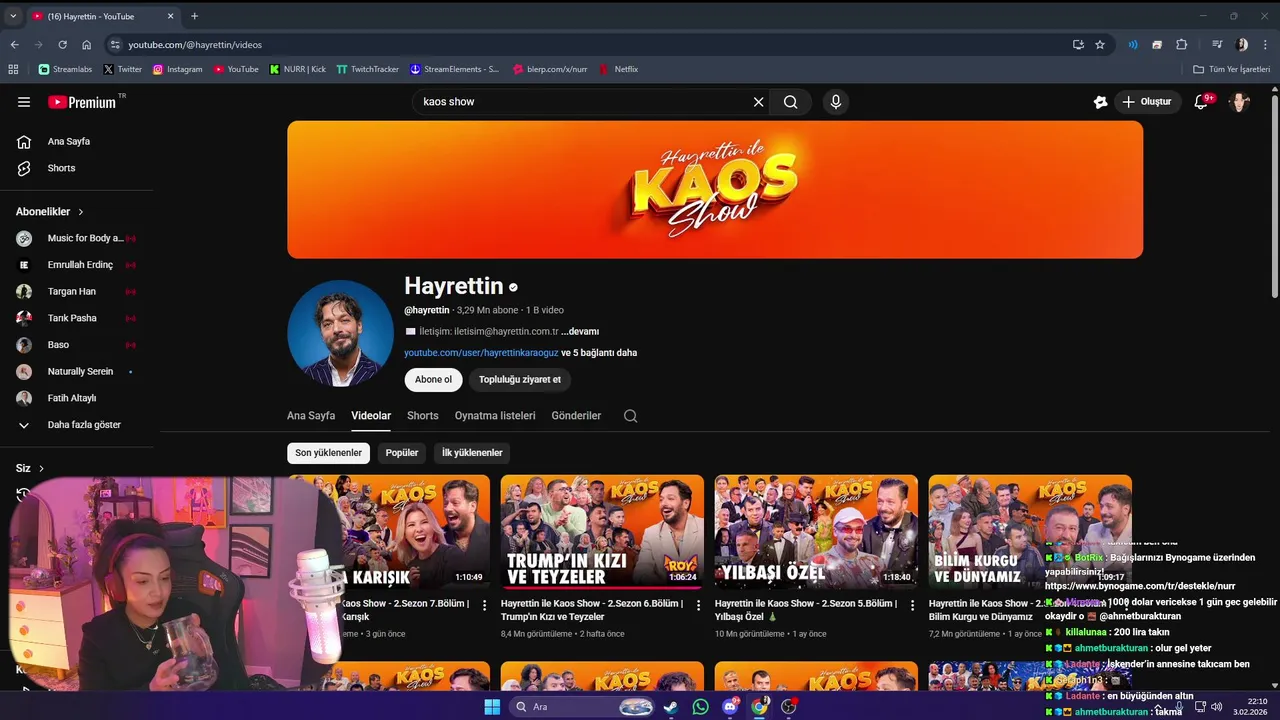Expand the Siz section chevron
Screen dimensions: 1280x720
[41, 468]
